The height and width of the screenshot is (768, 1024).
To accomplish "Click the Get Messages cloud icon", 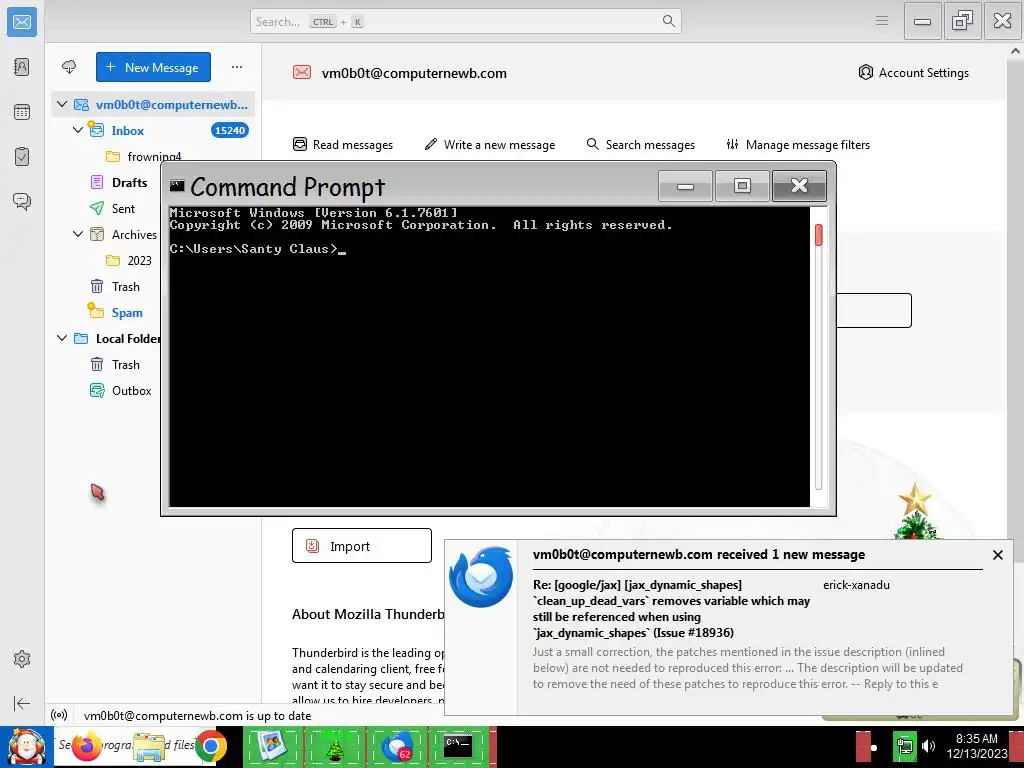I will (69, 67).
